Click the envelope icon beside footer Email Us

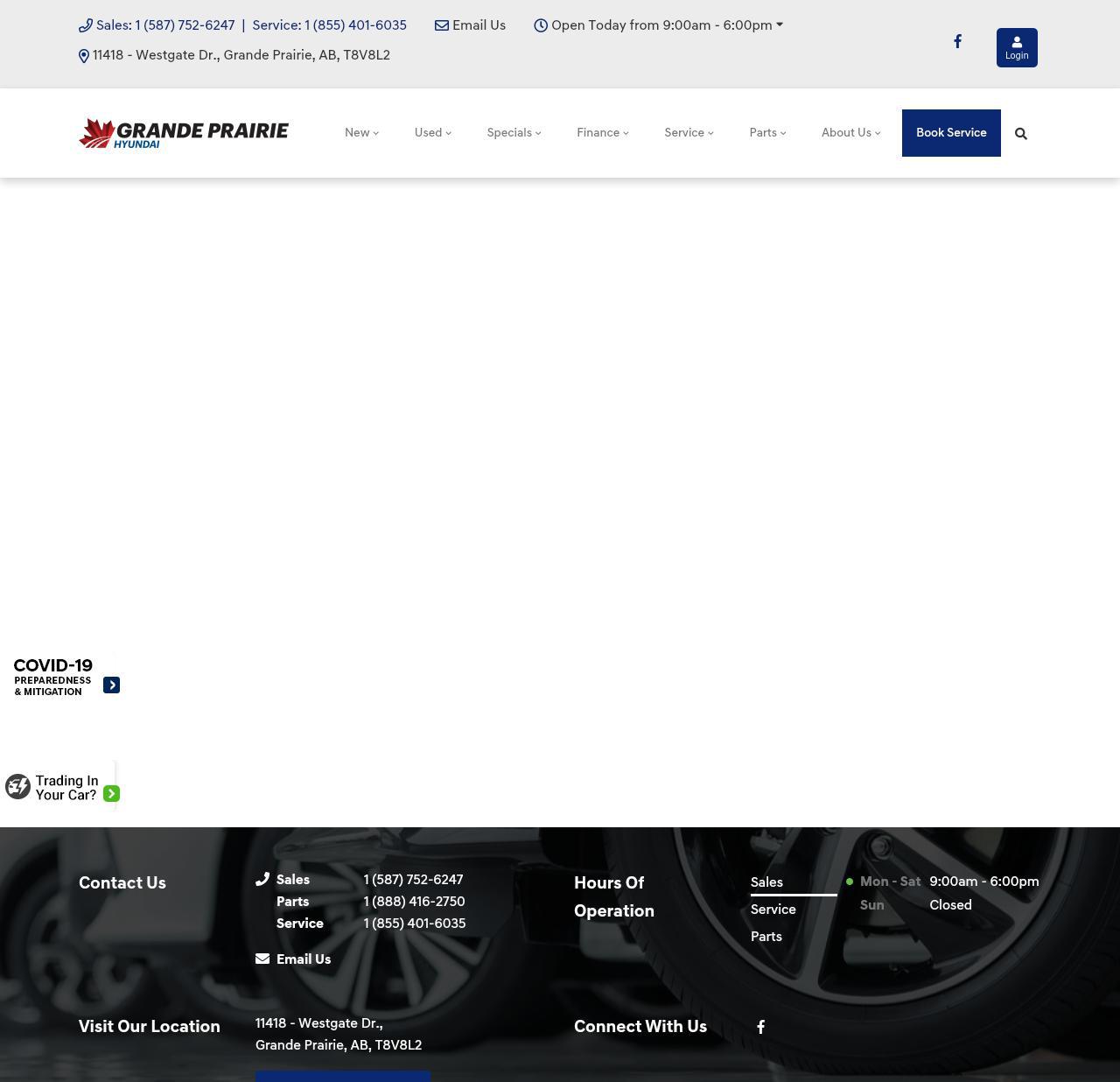pyautogui.click(x=262, y=959)
